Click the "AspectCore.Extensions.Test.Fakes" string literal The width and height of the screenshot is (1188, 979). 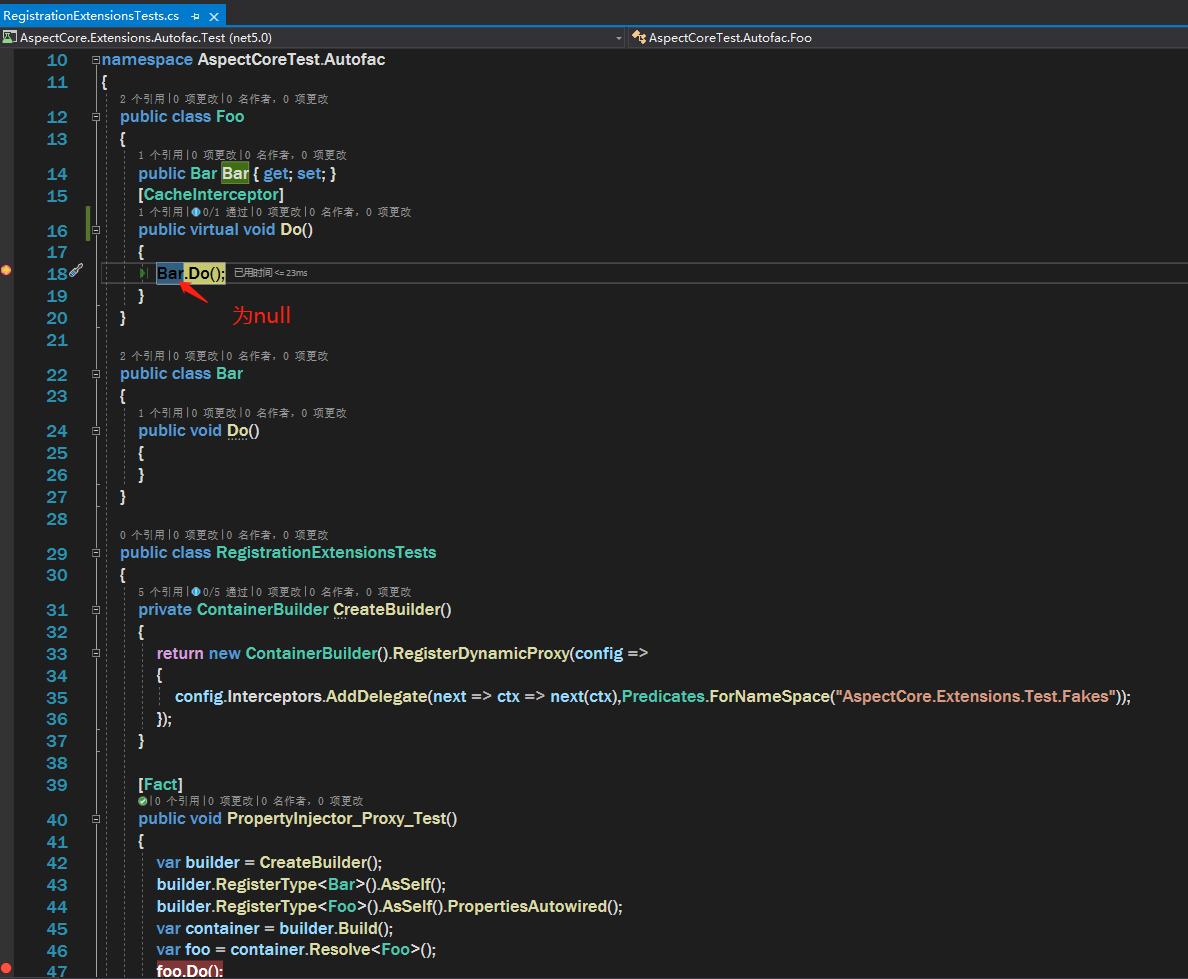[x=975, y=696]
